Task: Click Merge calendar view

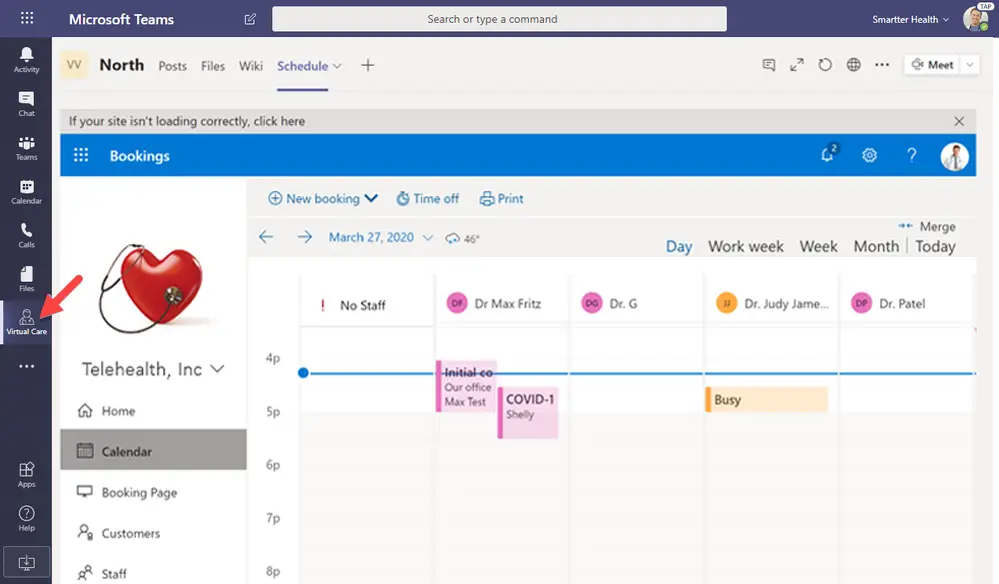Action: pos(927,226)
